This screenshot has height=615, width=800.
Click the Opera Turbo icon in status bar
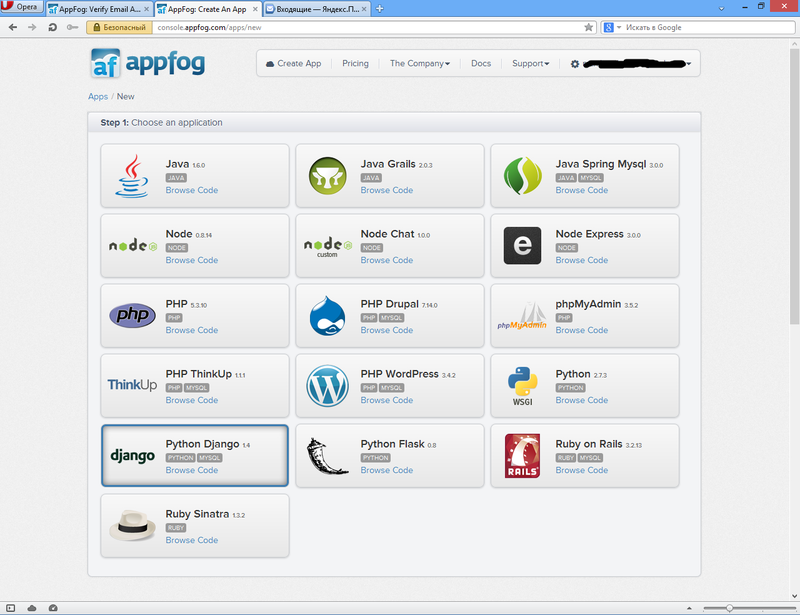(x=53, y=608)
